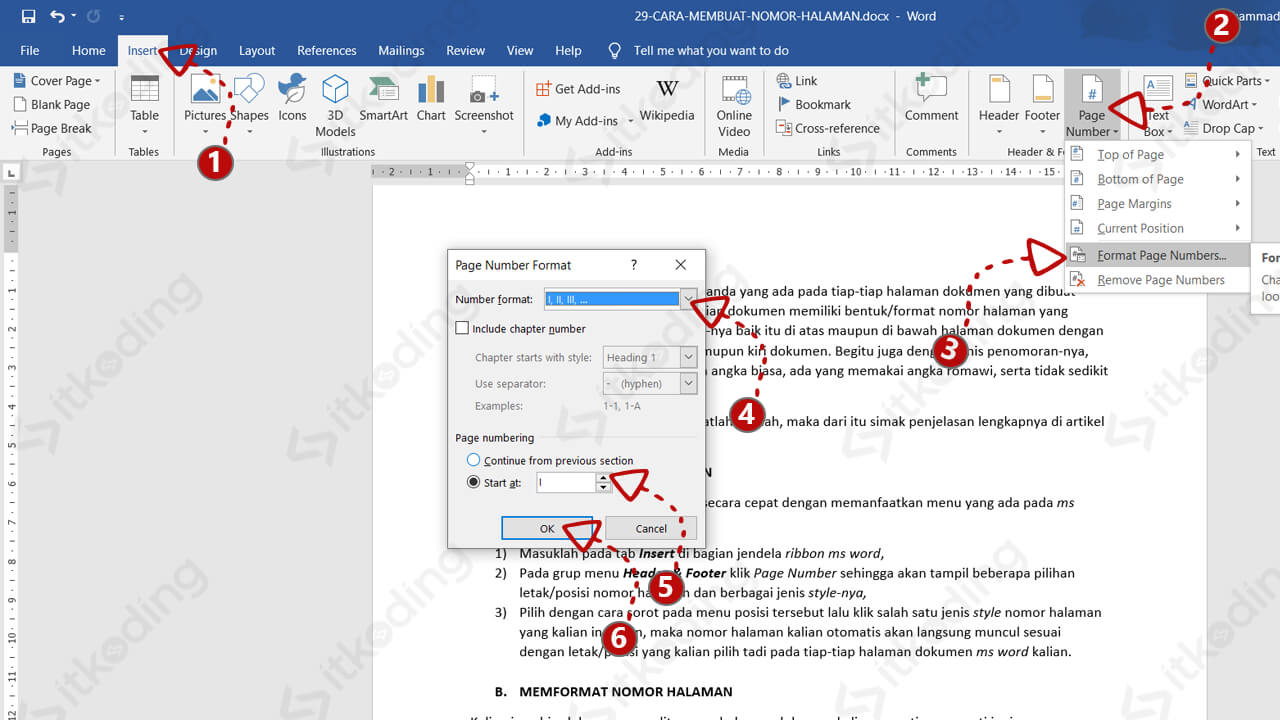Toggle Include chapter number checkbox
Viewport: 1280px width, 720px height.
462,328
